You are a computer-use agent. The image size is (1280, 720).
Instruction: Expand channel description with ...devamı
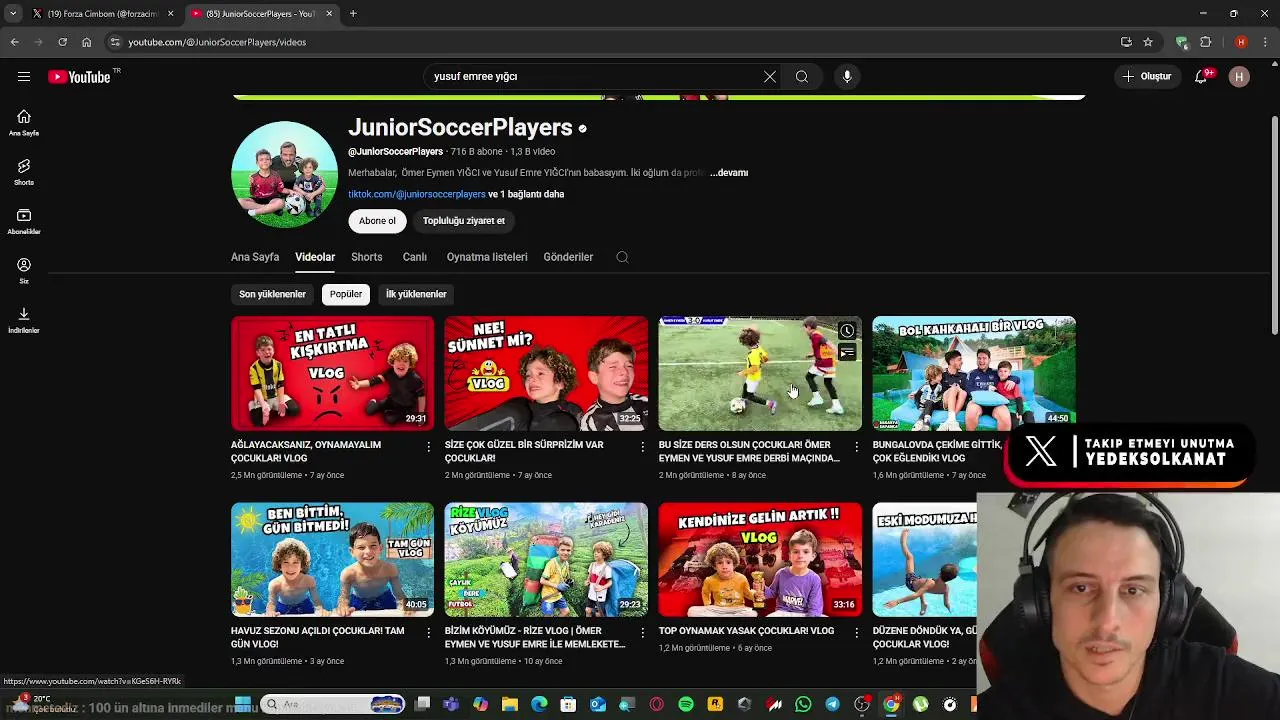(729, 173)
